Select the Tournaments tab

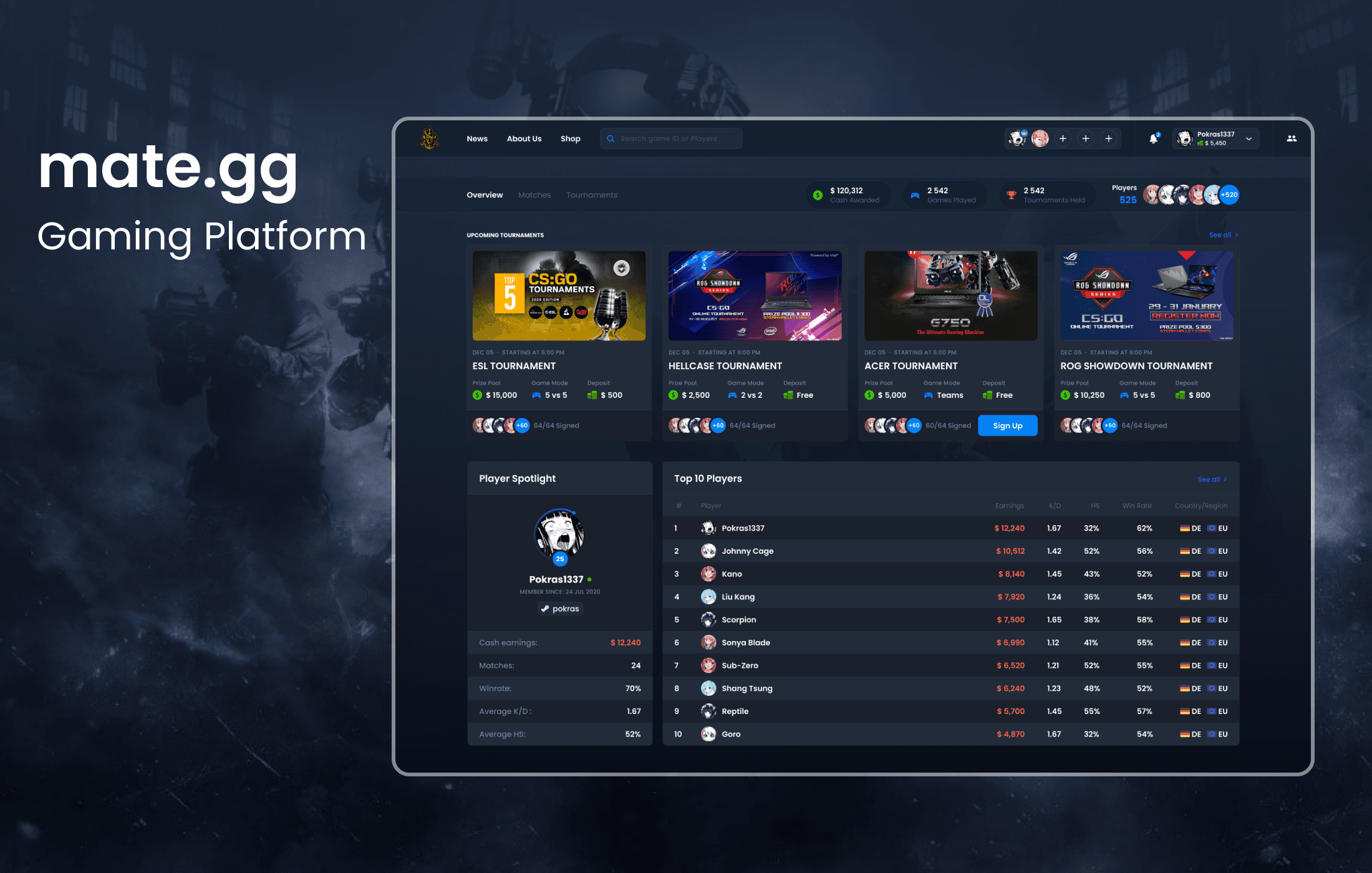point(590,195)
